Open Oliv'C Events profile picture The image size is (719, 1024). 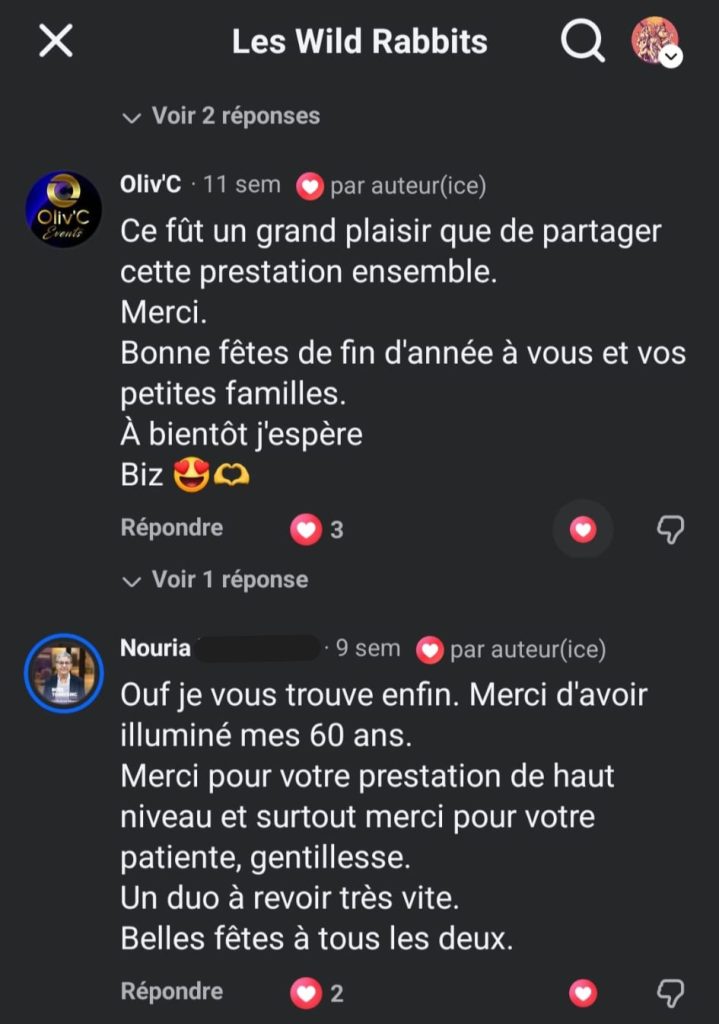(x=63, y=209)
